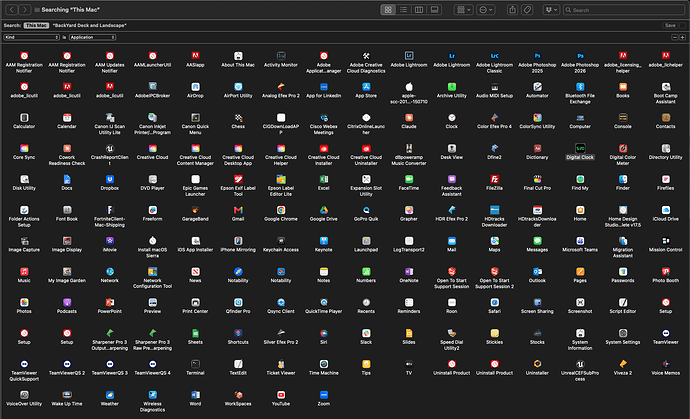Select Adobe Lightroom Classic icon
The width and height of the screenshot is (690, 419).
coord(495,56)
